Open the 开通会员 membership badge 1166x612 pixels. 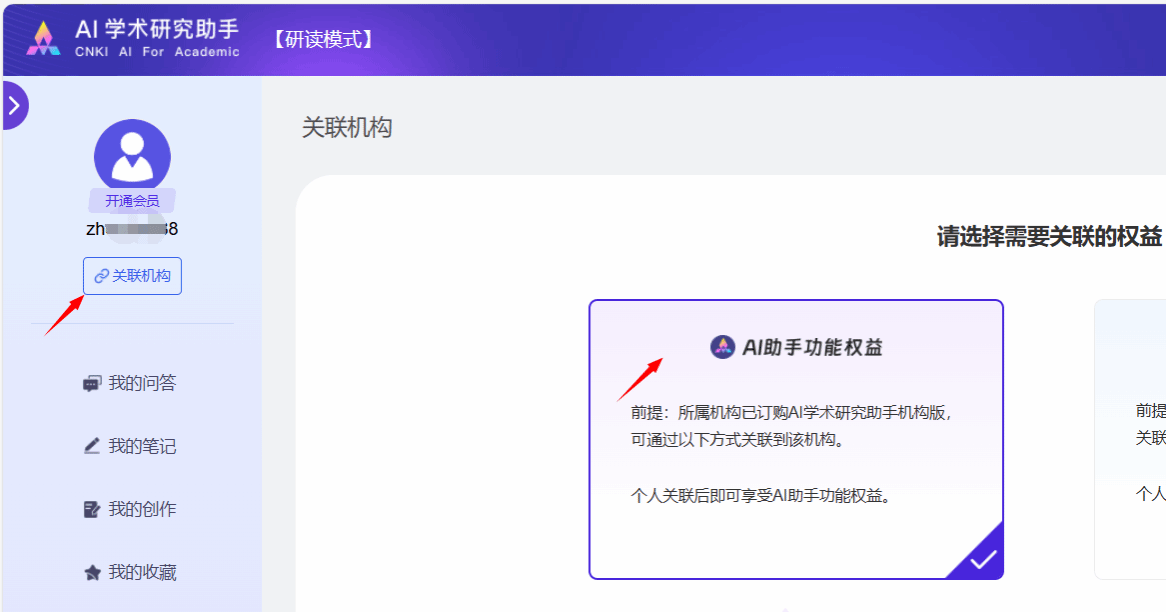coord(132,201)
